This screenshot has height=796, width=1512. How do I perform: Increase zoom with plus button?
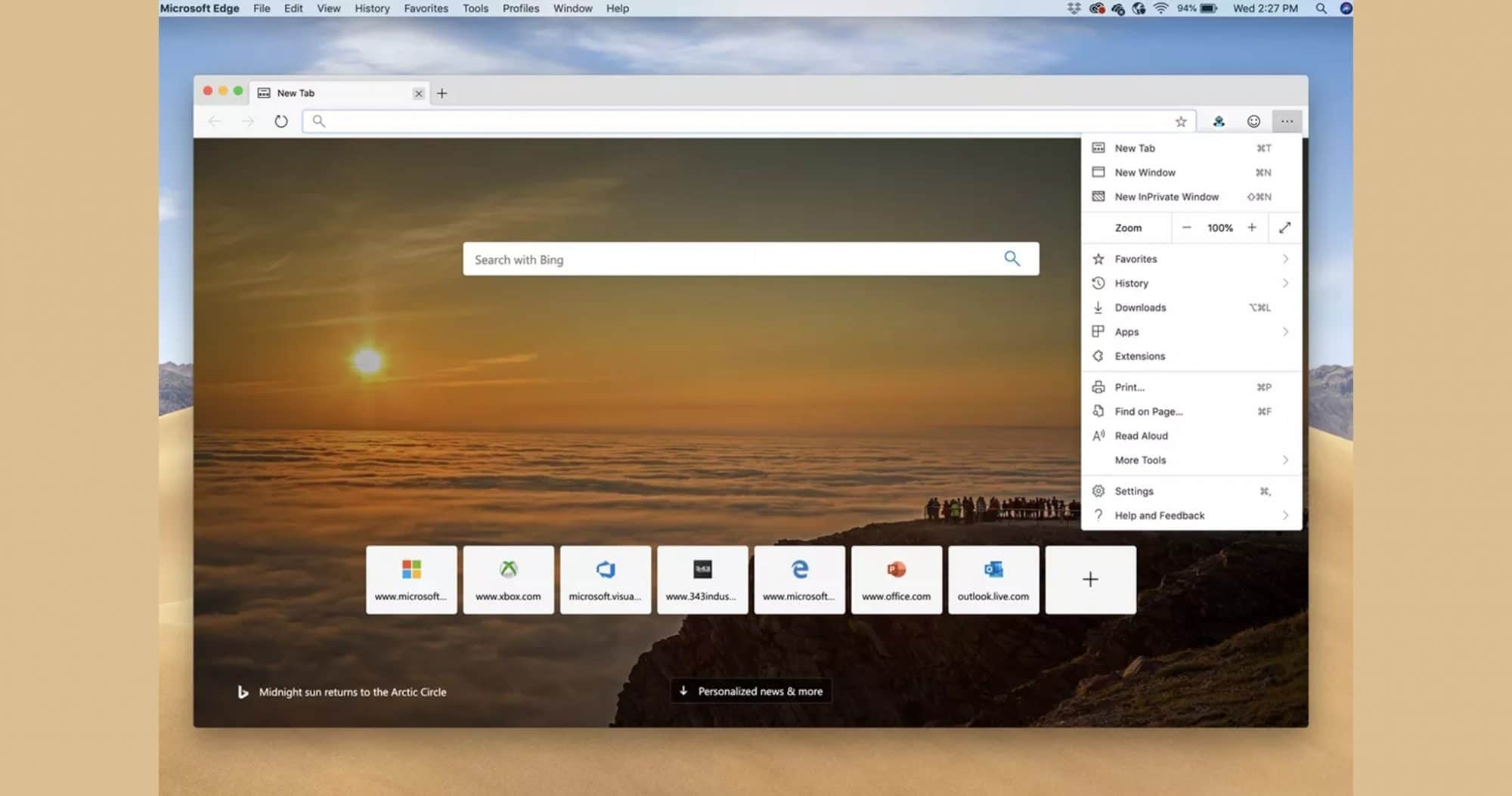click(x=1252, y=228)
